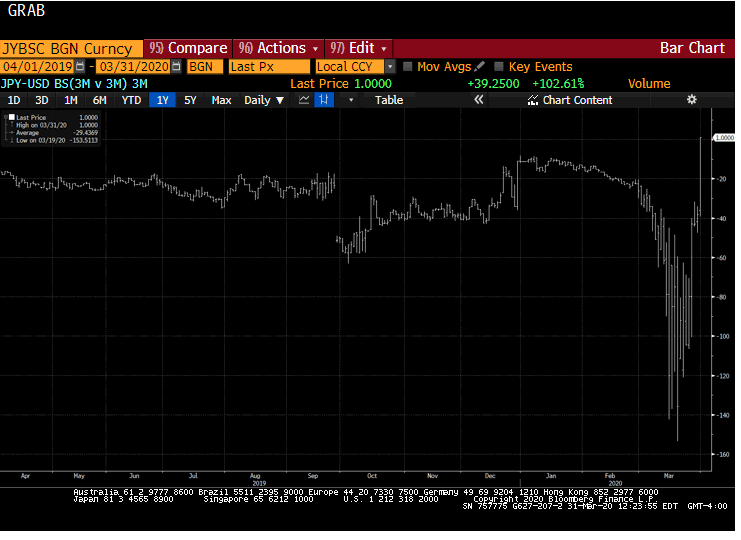Click the -100 y-axis label

point(724,336)
